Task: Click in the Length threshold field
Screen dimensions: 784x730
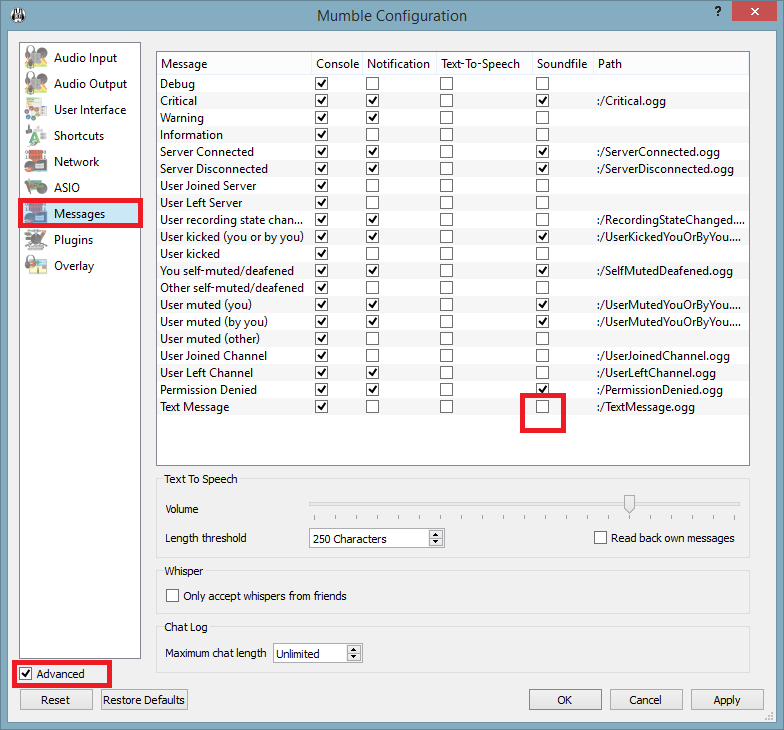Action: point(369,538)
